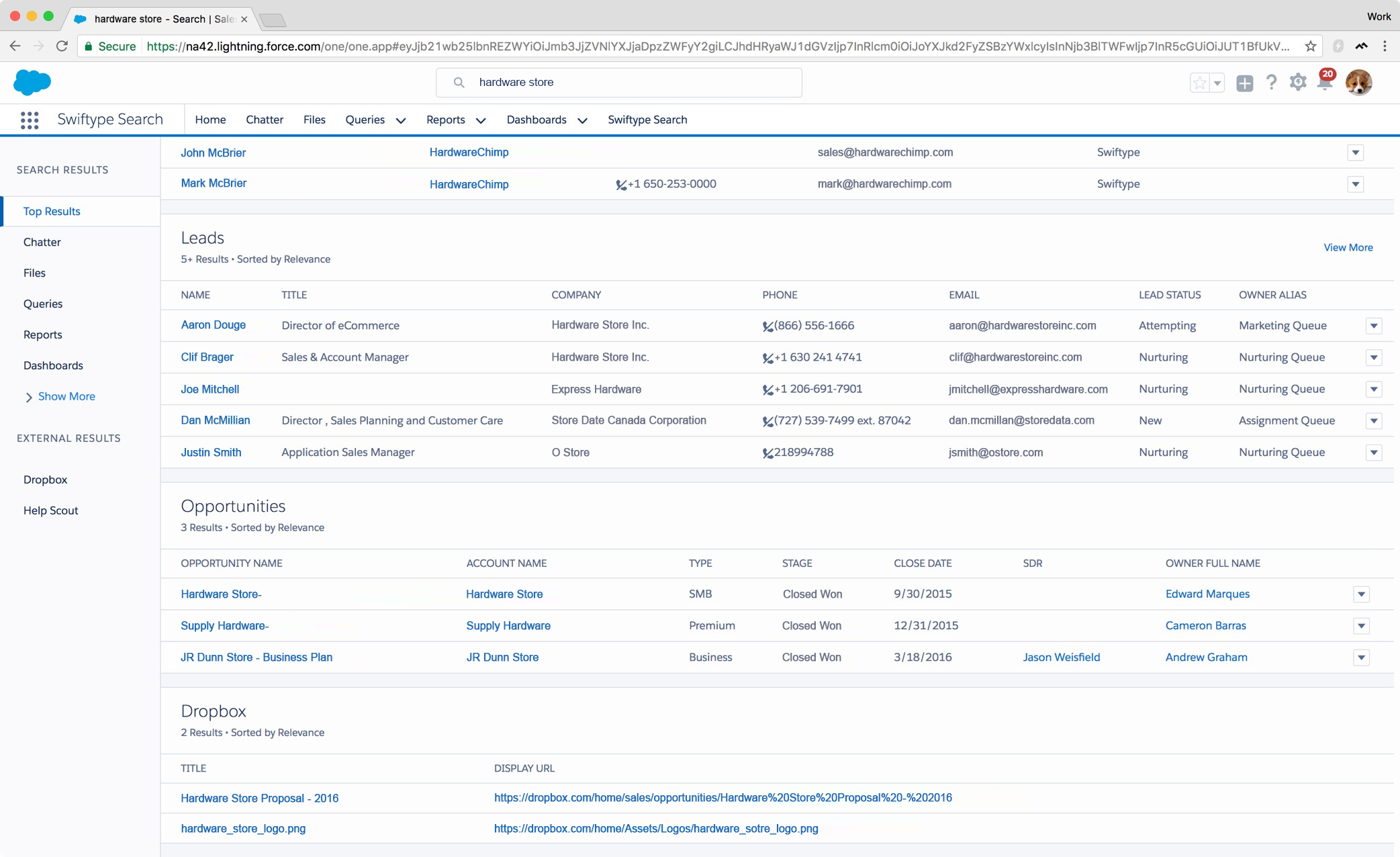Click View More for Leads
This screenshot has width=1400, height=857.
[x=1348, y=247]
